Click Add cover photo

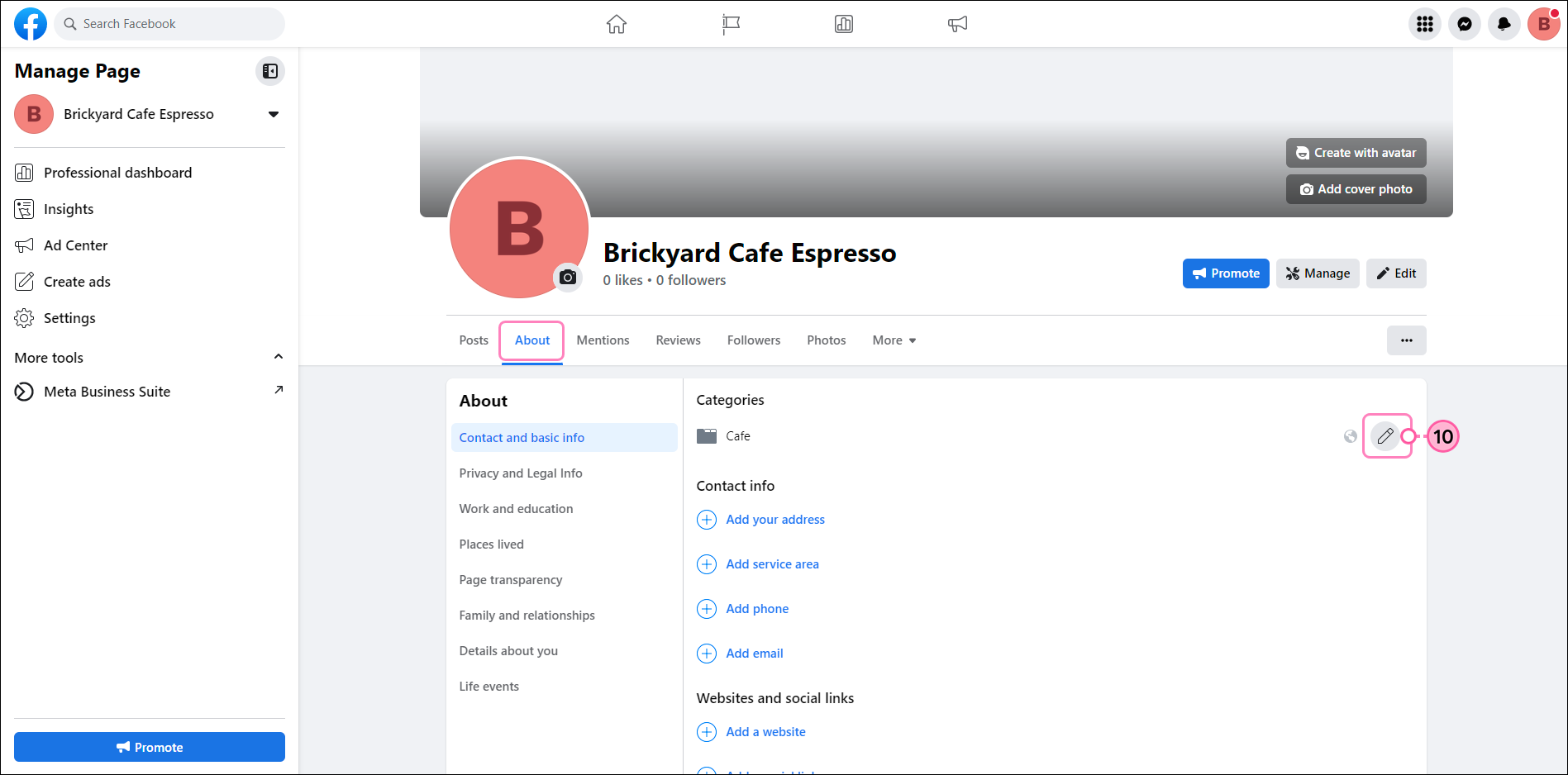pos(1356,189)
